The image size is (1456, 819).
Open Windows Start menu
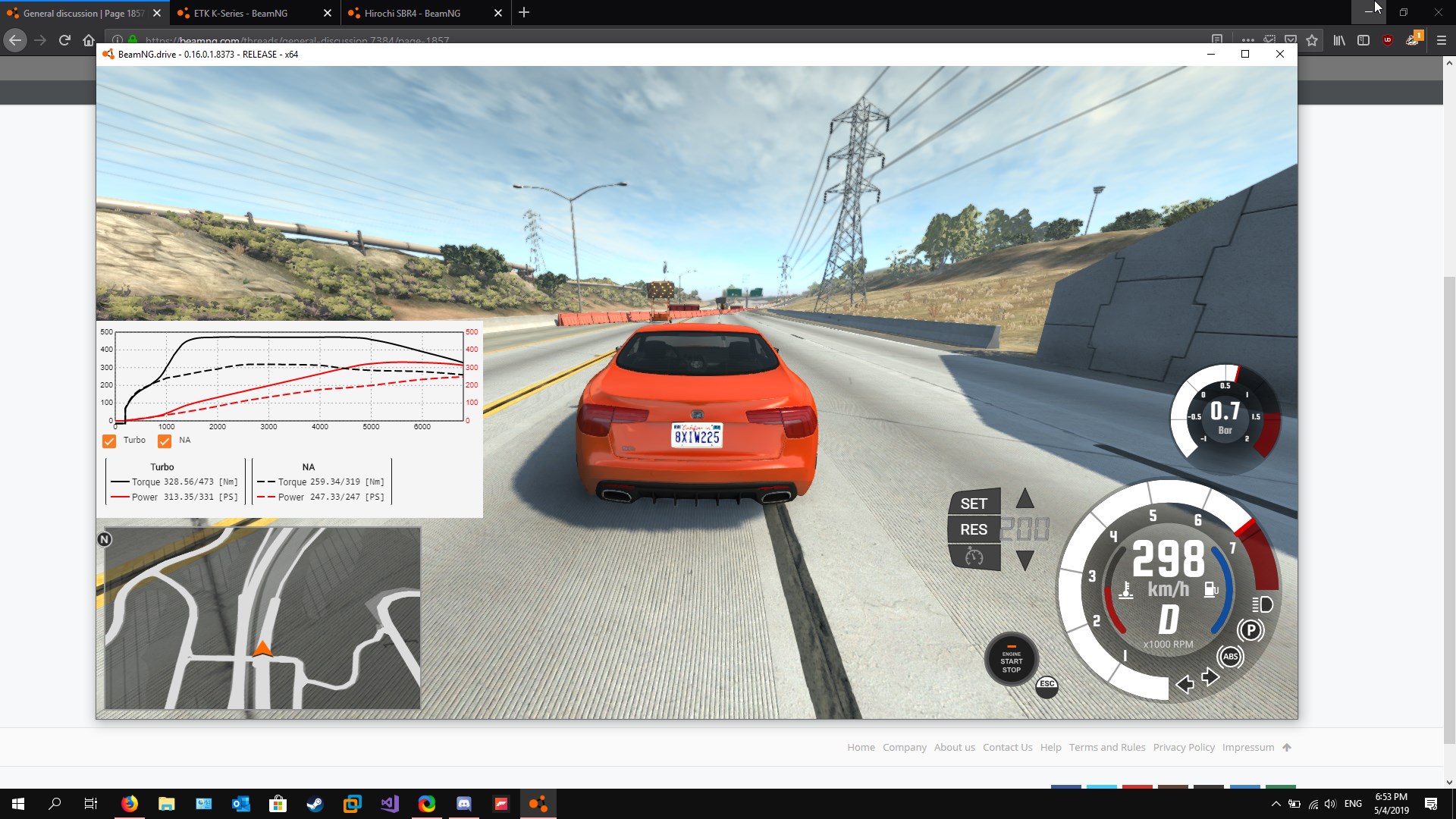(x=18, y=804)
